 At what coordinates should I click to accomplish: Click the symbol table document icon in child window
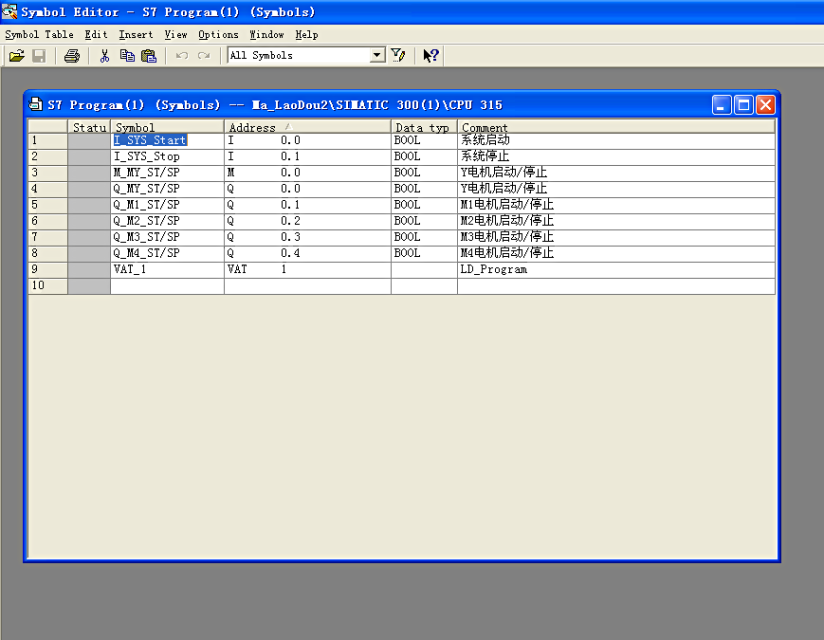pyautogui.click(x=36, y=104)
